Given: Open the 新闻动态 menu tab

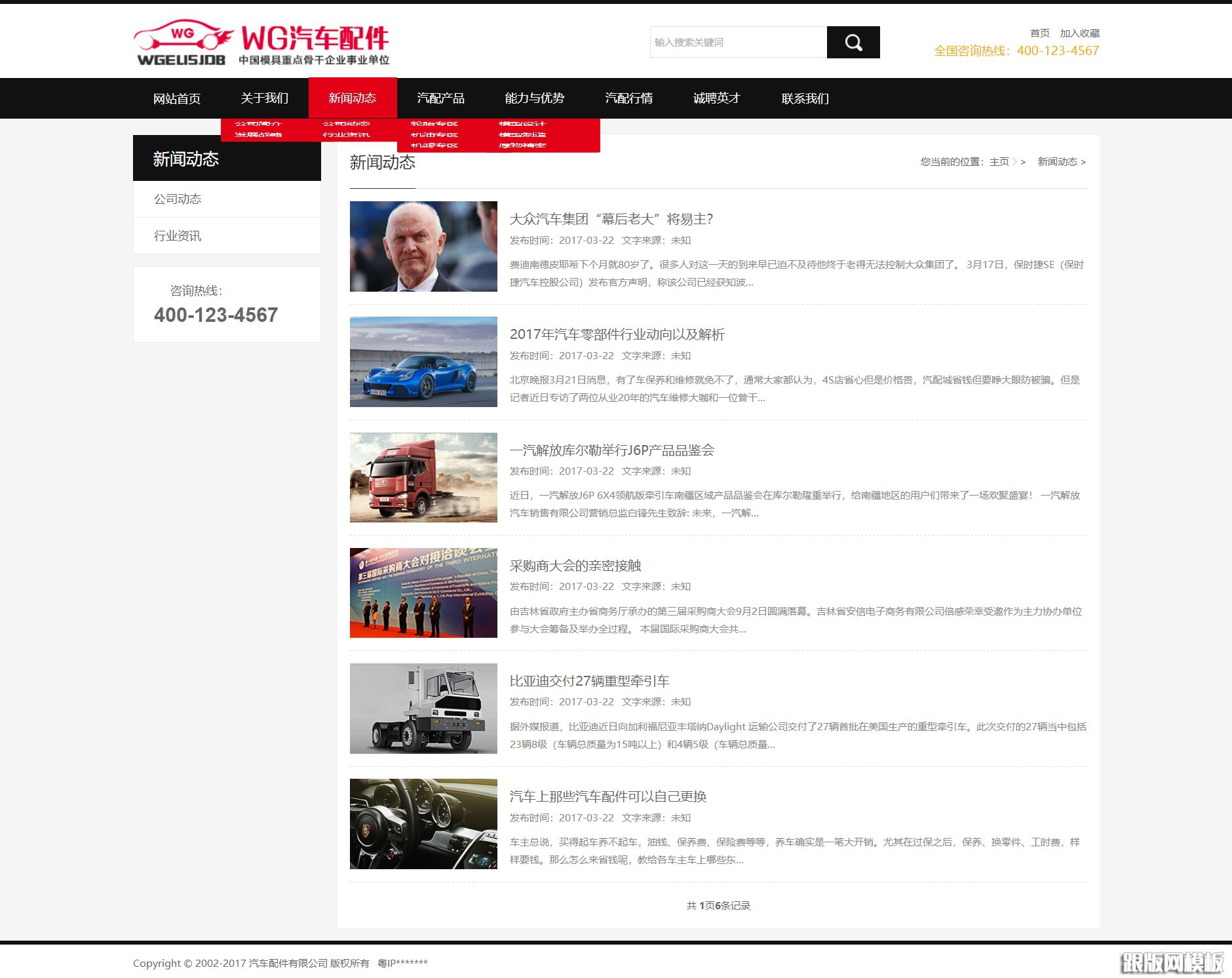Looking at the screenshot, I should point(352,98).
